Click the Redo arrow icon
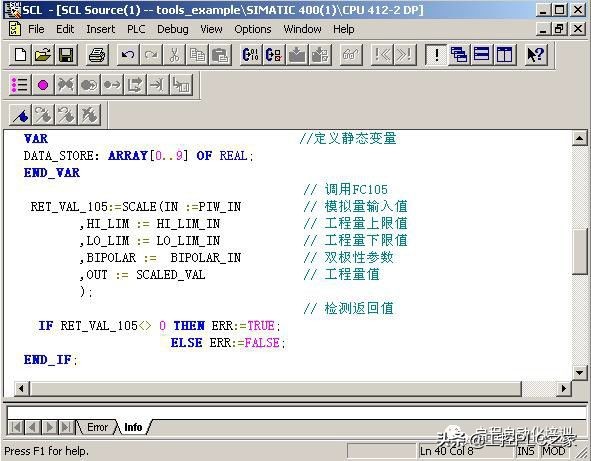 coord(151,55)
